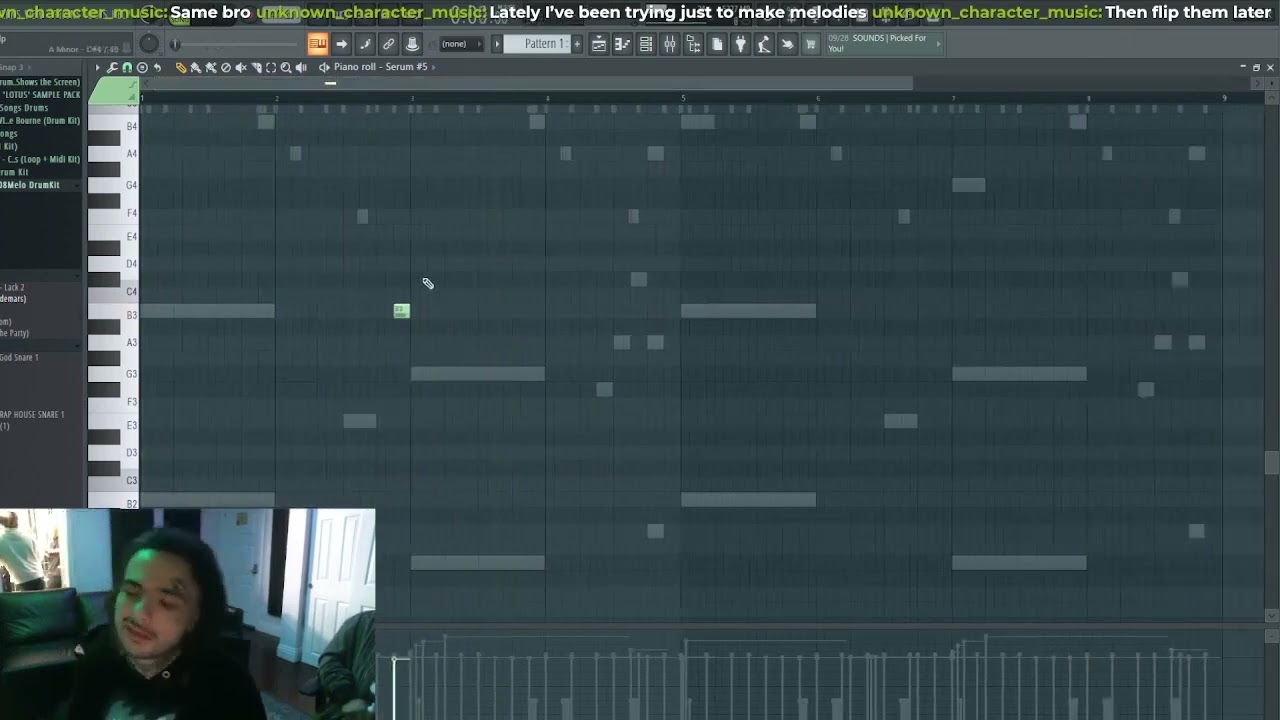
Task: Select Songs Drums browser folder
Action: click(x=24, y=107)
